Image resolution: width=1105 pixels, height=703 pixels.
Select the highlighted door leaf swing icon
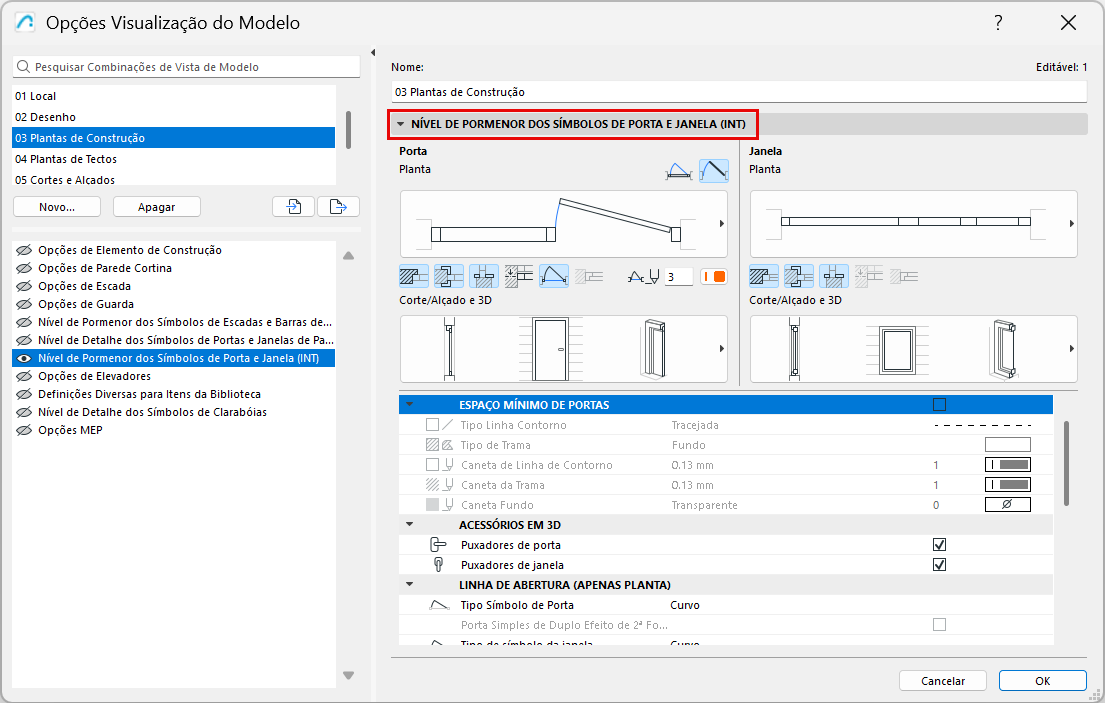pyautogui.click(x=714, y=171)
